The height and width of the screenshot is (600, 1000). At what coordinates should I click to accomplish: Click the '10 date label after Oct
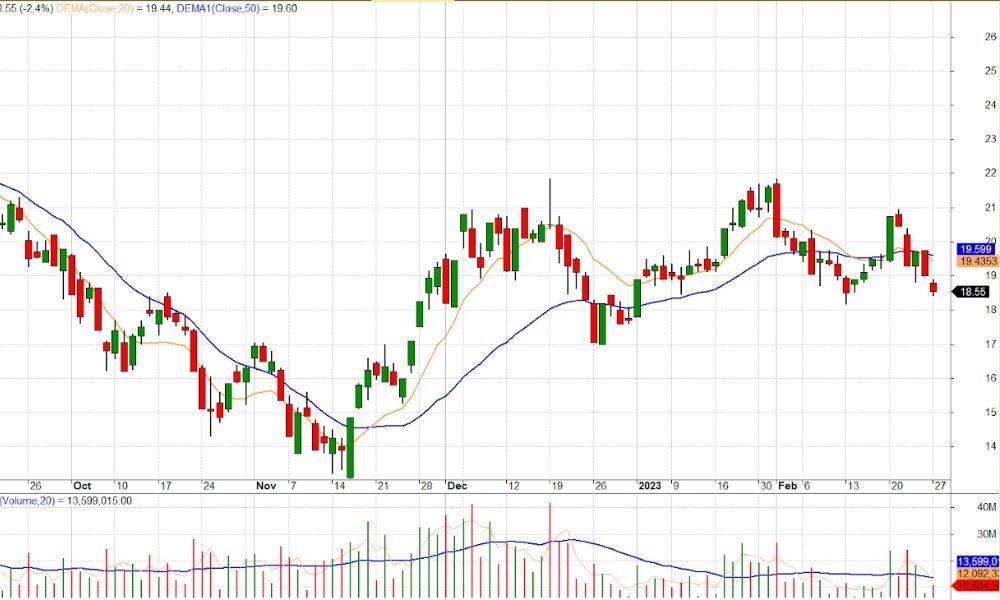coord(121,486)
